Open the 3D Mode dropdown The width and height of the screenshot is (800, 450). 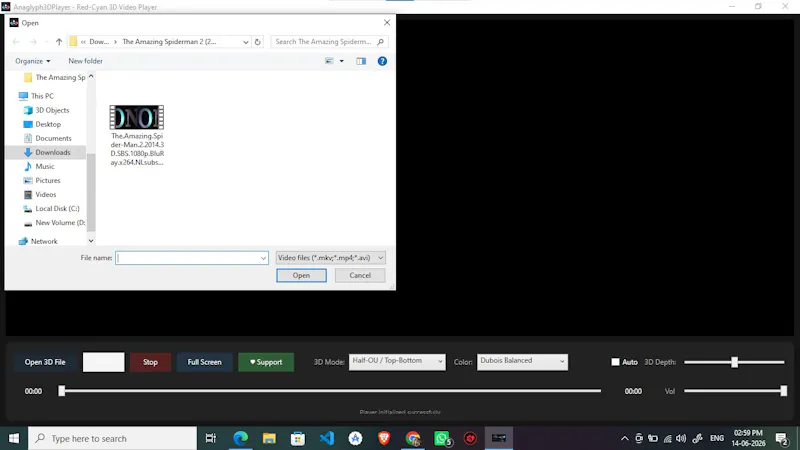(397, 362)
